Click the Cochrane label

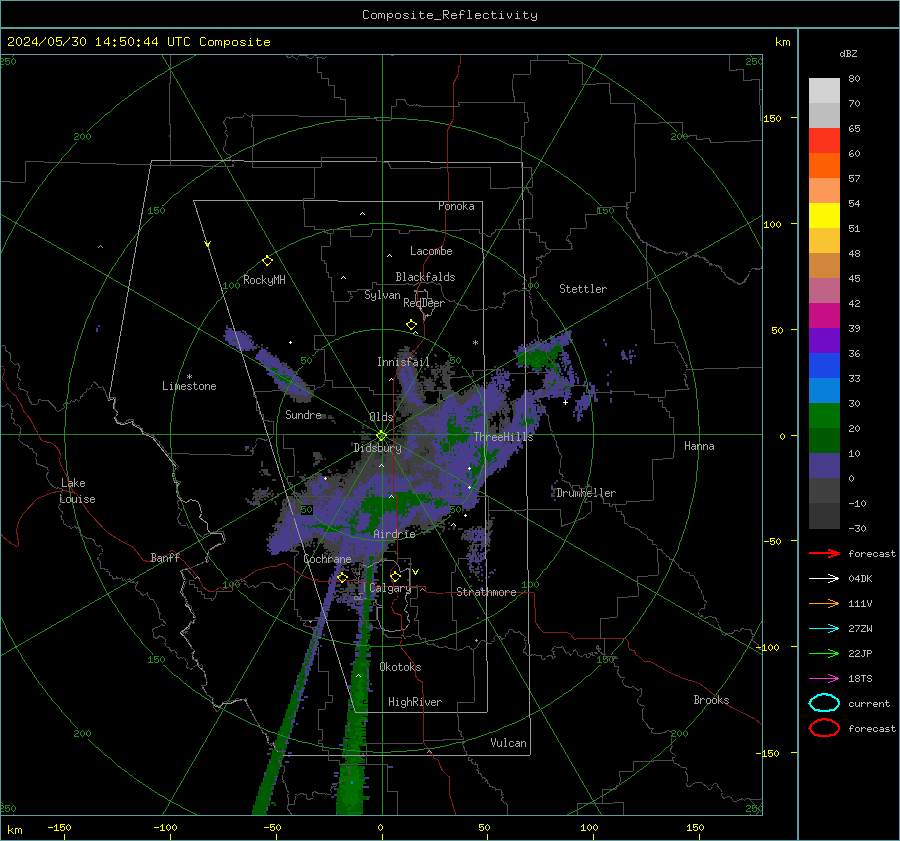click(x=327, y=559)
